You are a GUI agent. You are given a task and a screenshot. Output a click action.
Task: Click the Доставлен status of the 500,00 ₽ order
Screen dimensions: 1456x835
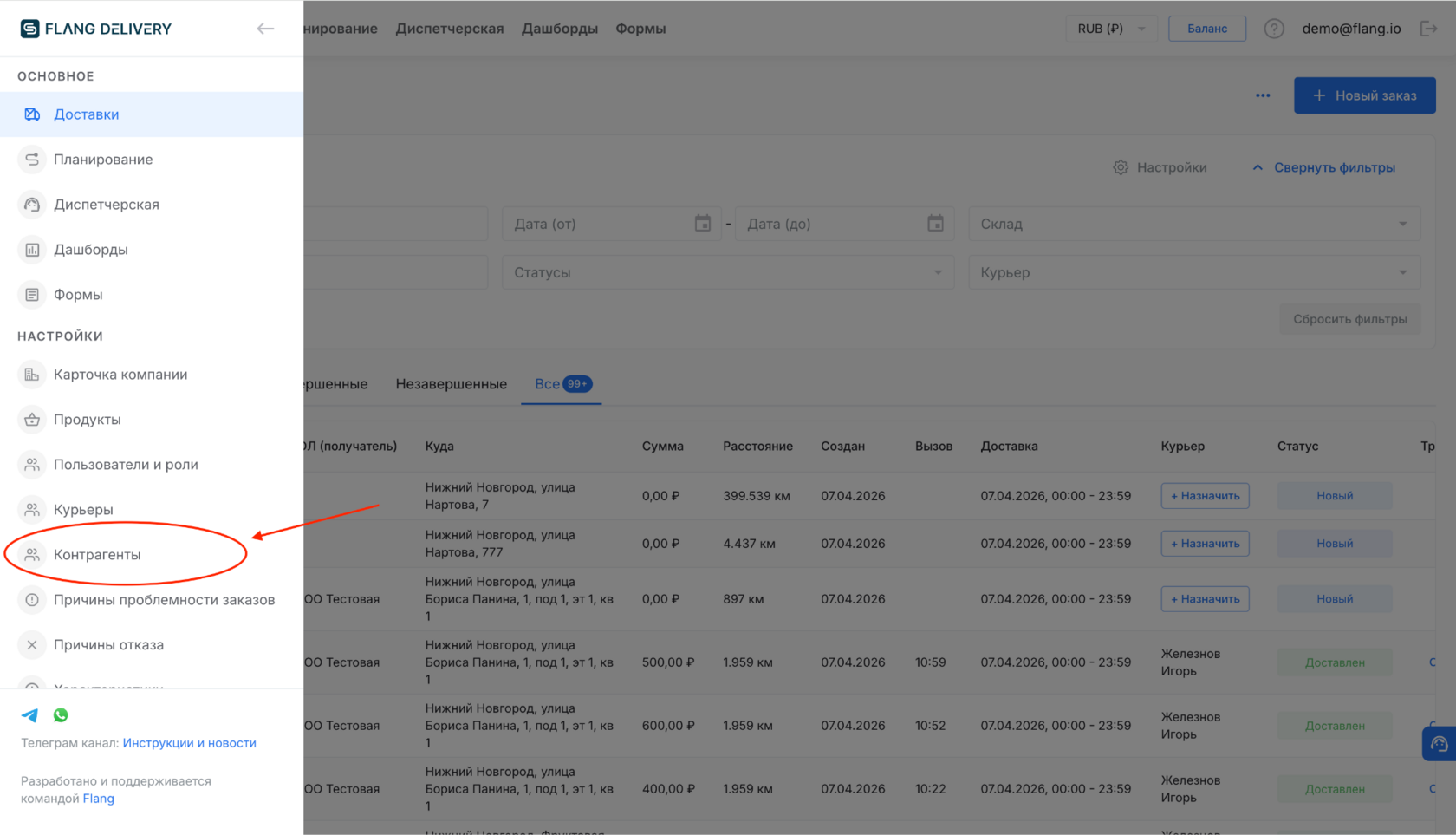[1335, 662]
